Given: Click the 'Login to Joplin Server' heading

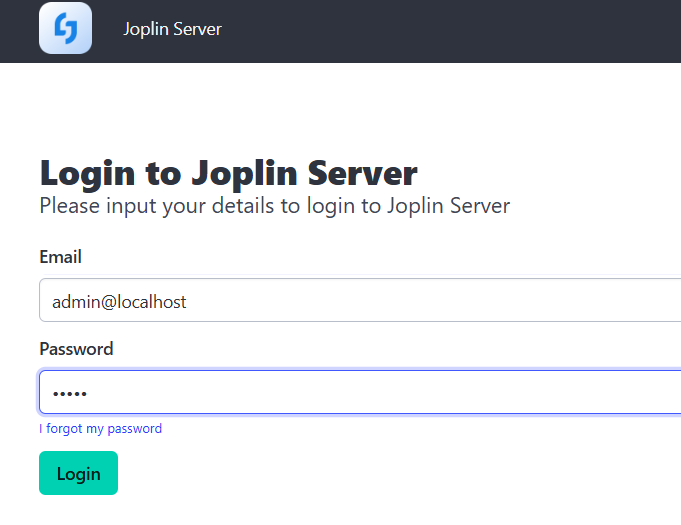Looking at the screenshot, I should (x=228, y=173).
